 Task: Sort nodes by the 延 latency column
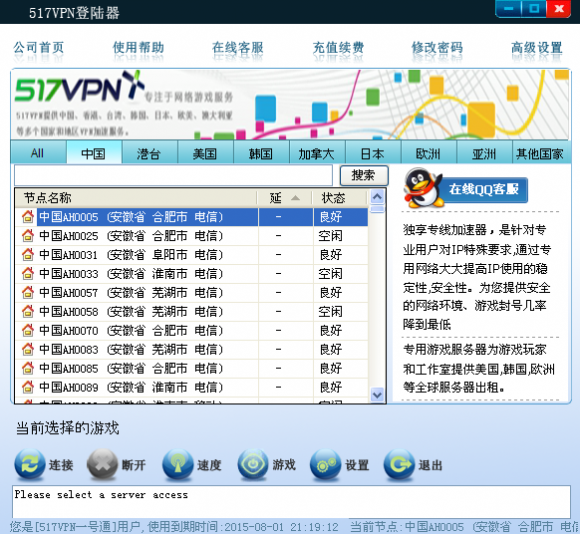[284, 198]
